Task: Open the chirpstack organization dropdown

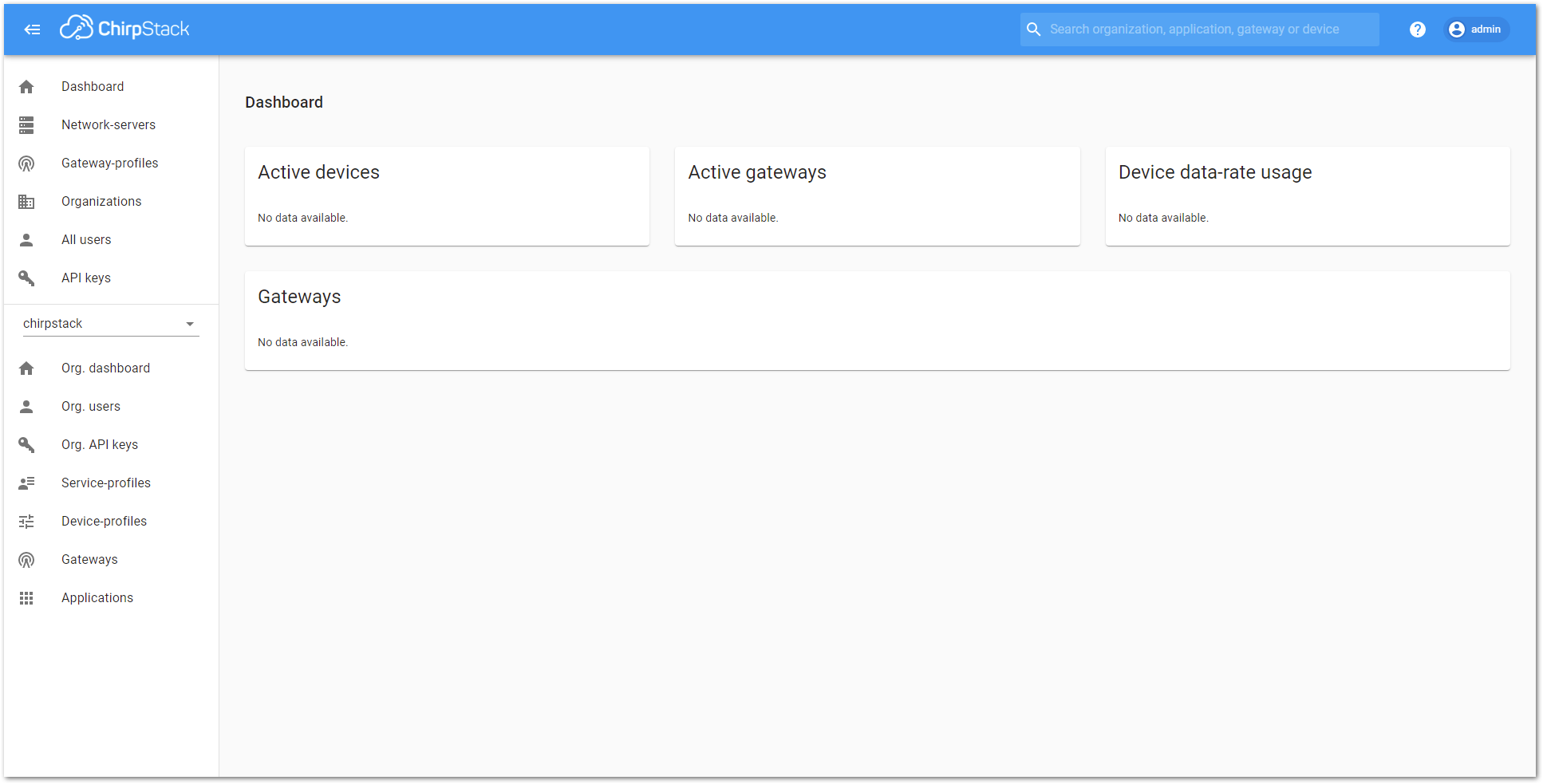Action: click(x=110, y=324)
